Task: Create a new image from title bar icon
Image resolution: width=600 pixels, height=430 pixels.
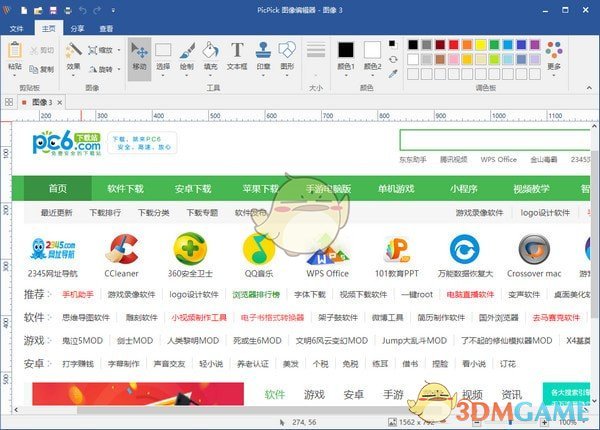Action: [24, 11]
